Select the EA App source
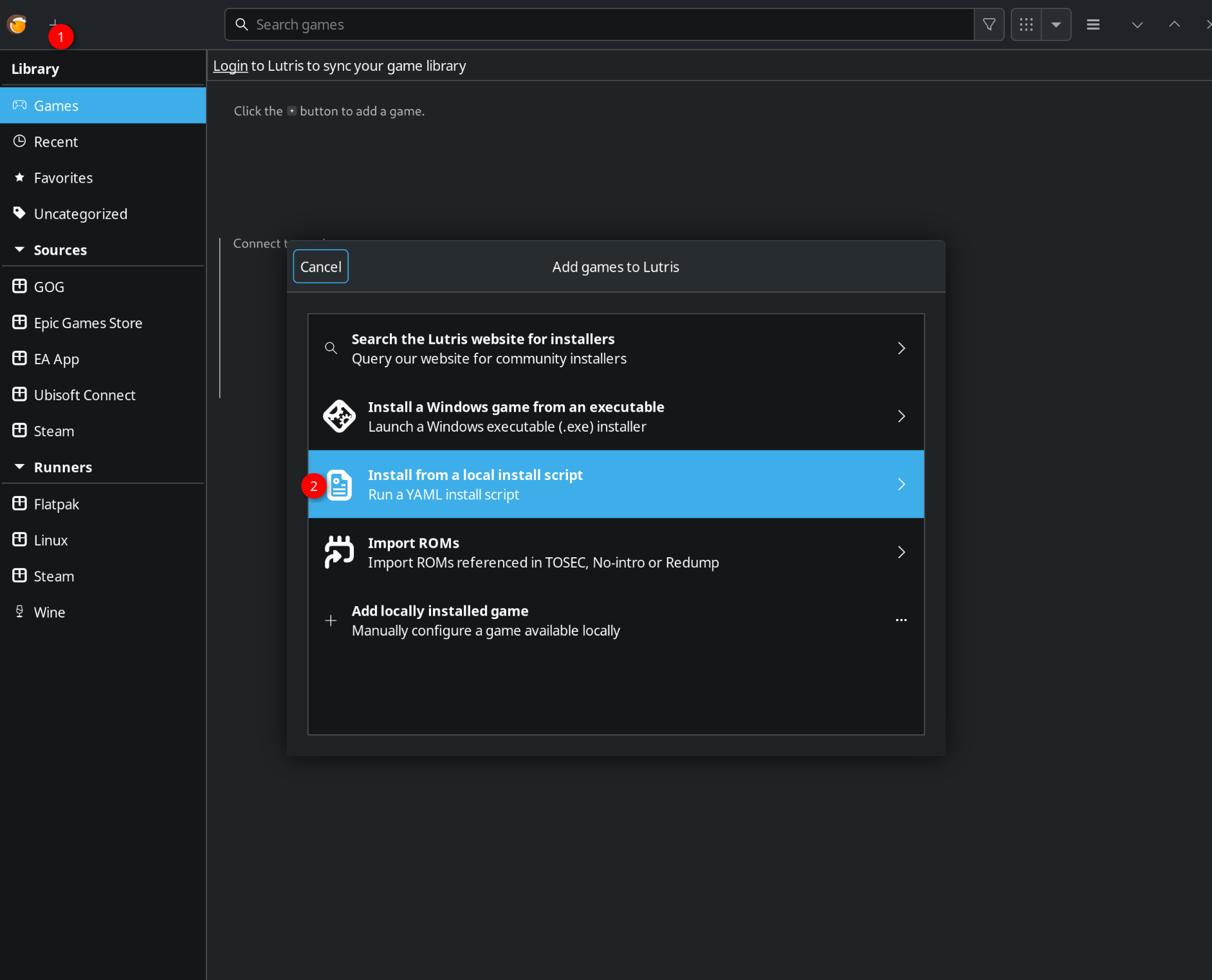Viewport: 1212px width, 980px height. pos(103,359)
